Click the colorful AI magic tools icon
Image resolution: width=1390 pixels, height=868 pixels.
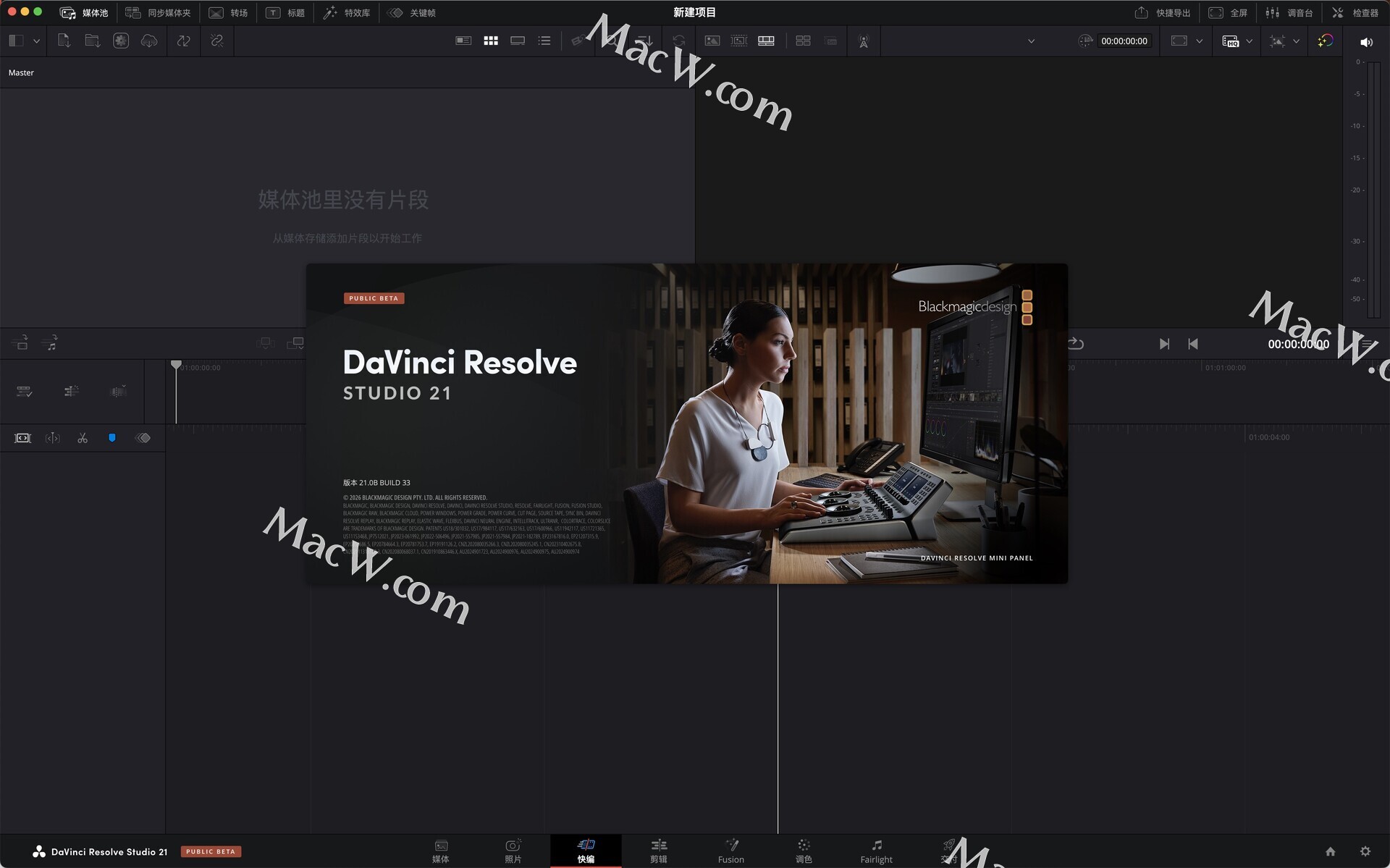point(1325,41)
